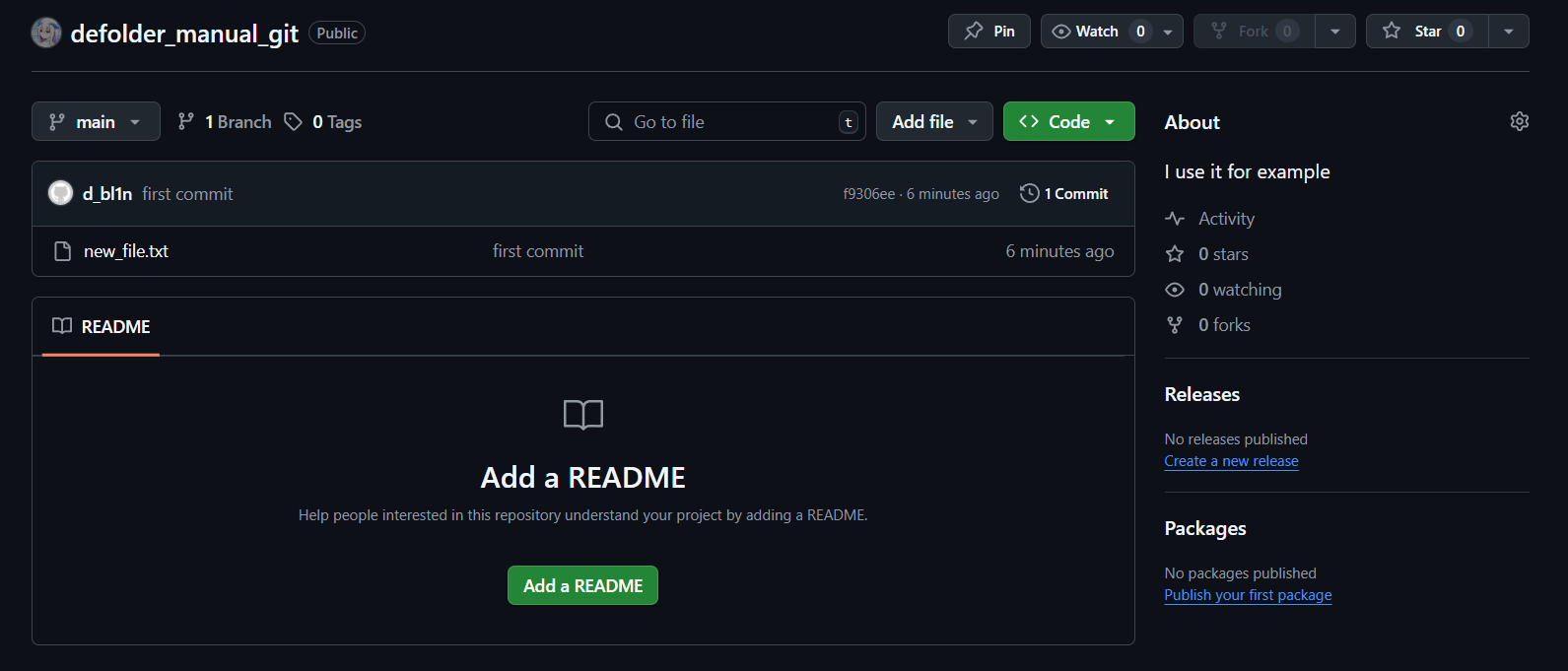Image resolution: width=1568 pixels, height=671 pixels.
Task: Click the Activity pulse icon
Action: coord(1175,219)
